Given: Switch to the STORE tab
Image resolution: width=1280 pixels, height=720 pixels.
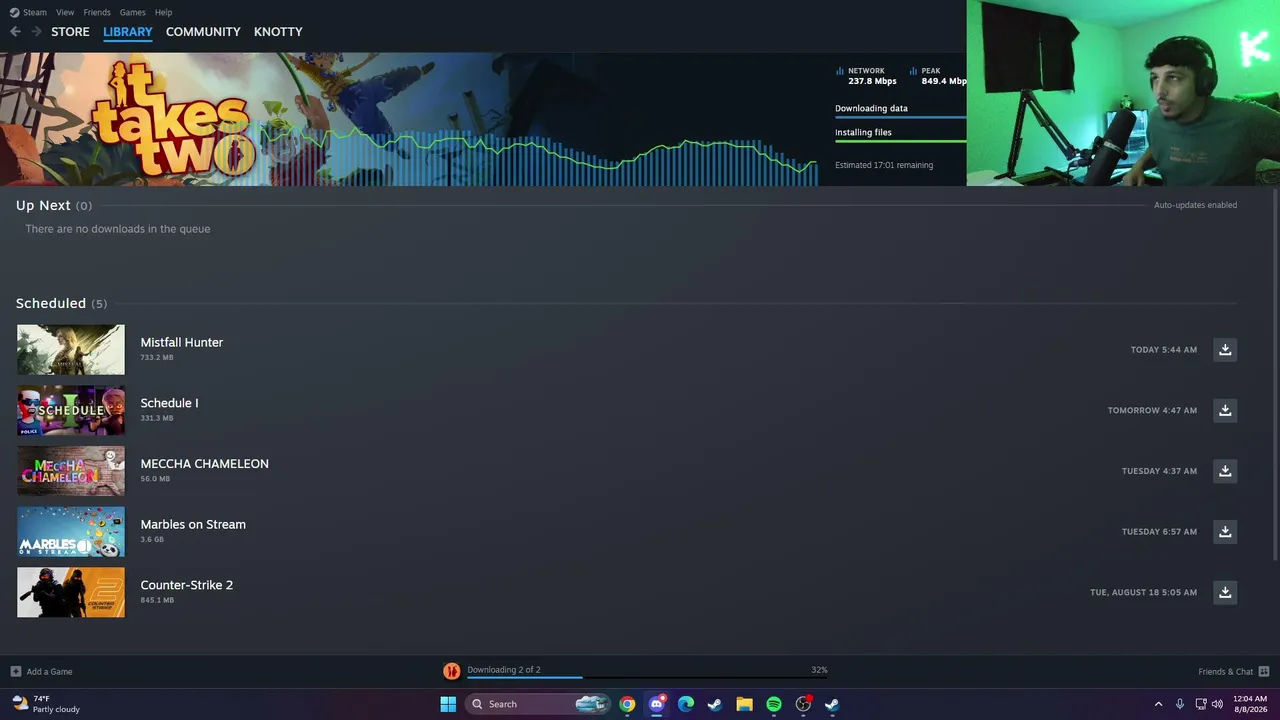Looking at the screenshot, I should pyautogui.click(x=70, y=32).
